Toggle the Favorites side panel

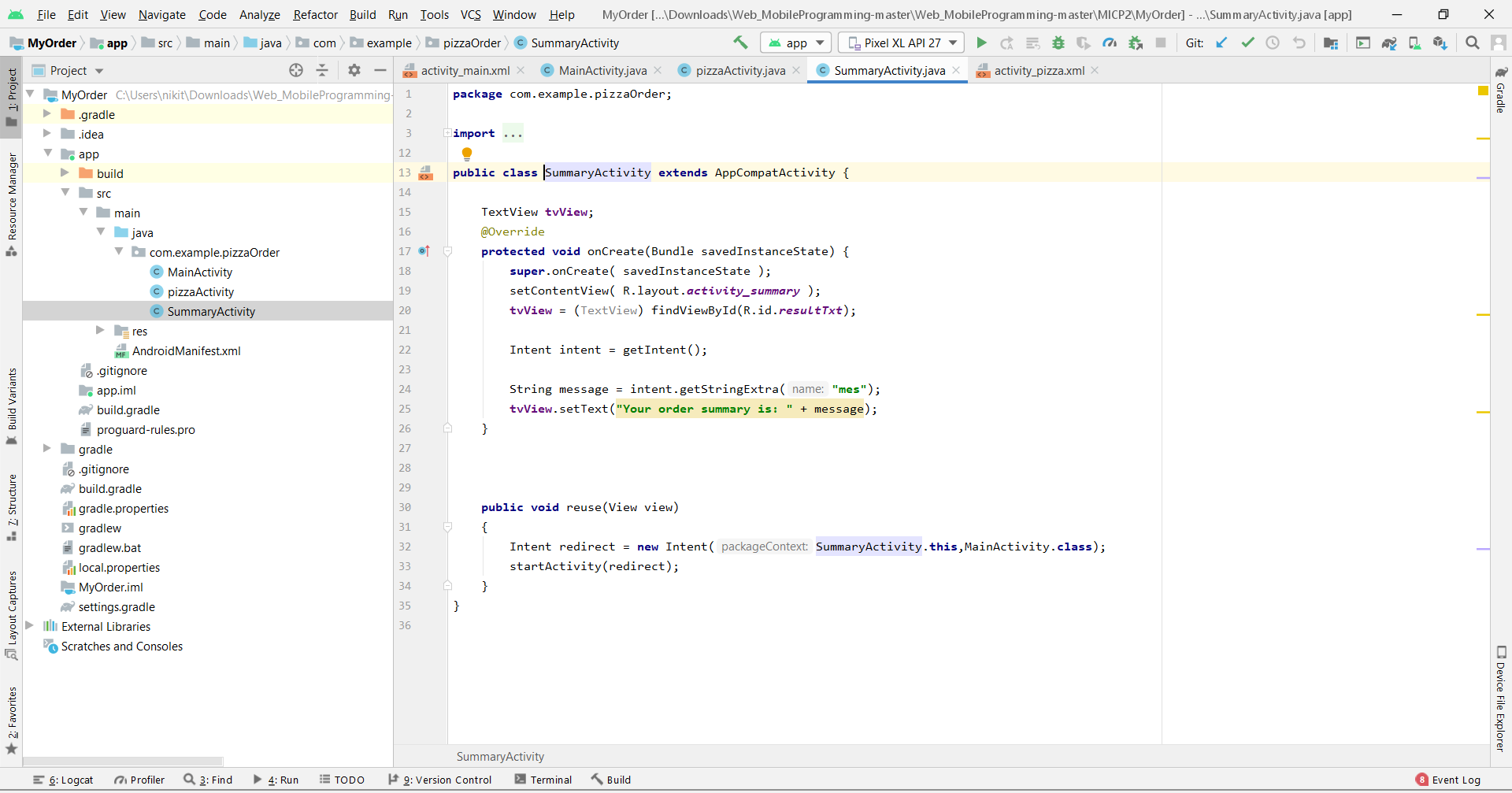point(12,720)
